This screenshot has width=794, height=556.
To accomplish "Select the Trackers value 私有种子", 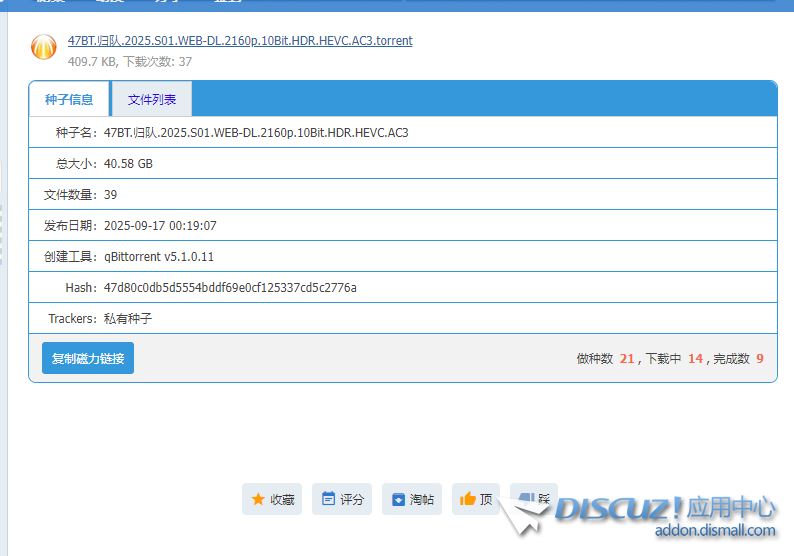I will pos(128,319).
